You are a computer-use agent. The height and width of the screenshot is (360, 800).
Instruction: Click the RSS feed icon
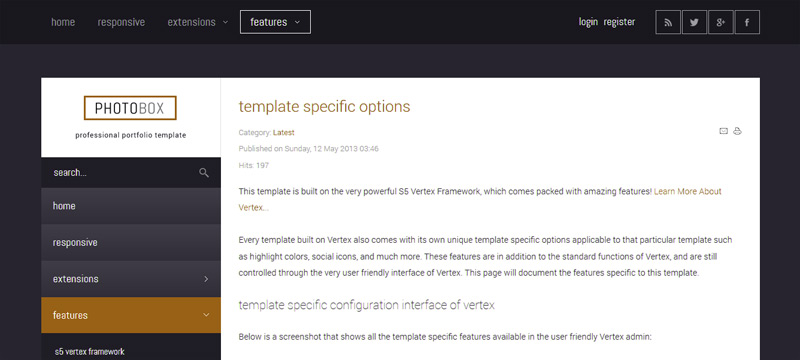668,22
